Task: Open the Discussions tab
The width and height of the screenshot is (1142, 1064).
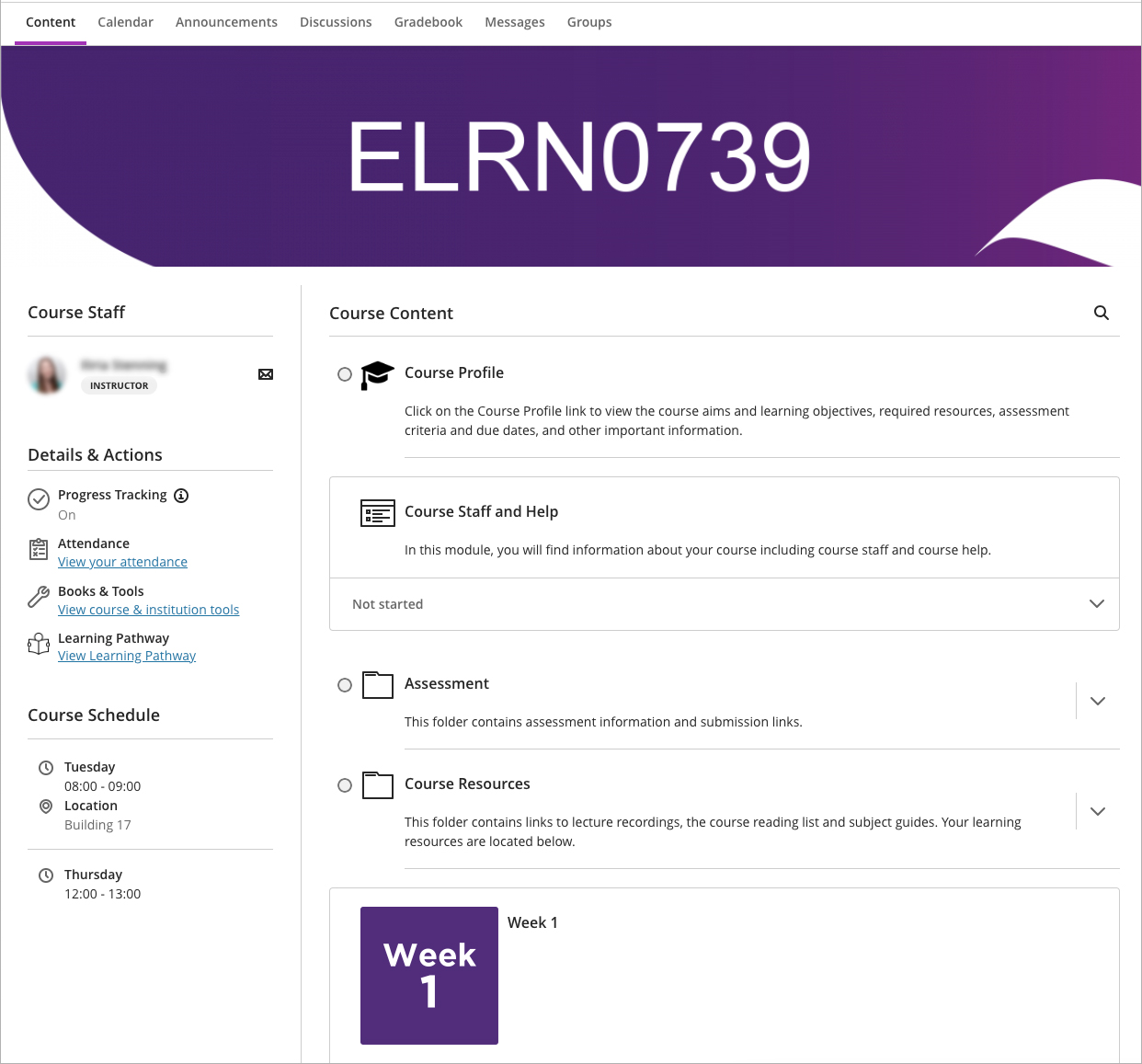Action: [335, 21]
